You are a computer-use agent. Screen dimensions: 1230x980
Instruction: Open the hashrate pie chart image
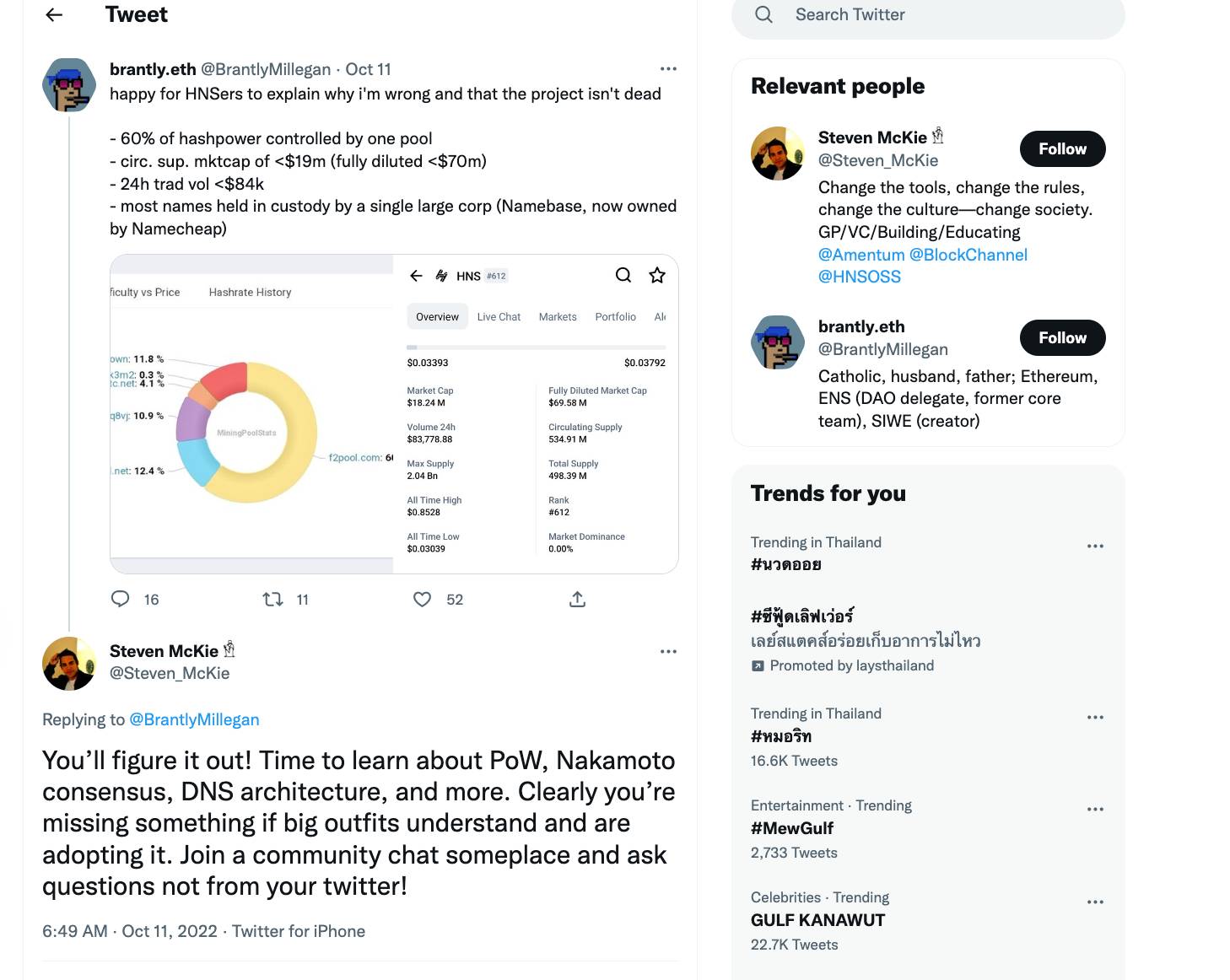[x=251, y=414]
